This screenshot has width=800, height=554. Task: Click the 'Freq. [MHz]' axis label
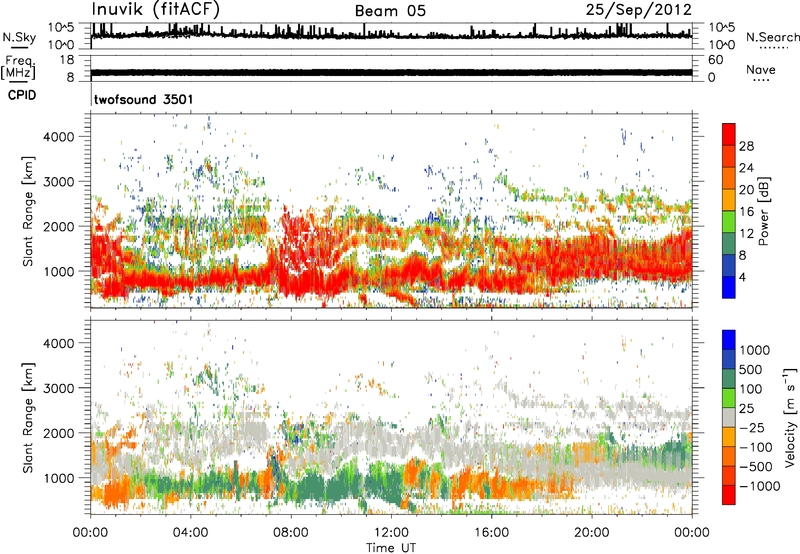tap(18, 68)
